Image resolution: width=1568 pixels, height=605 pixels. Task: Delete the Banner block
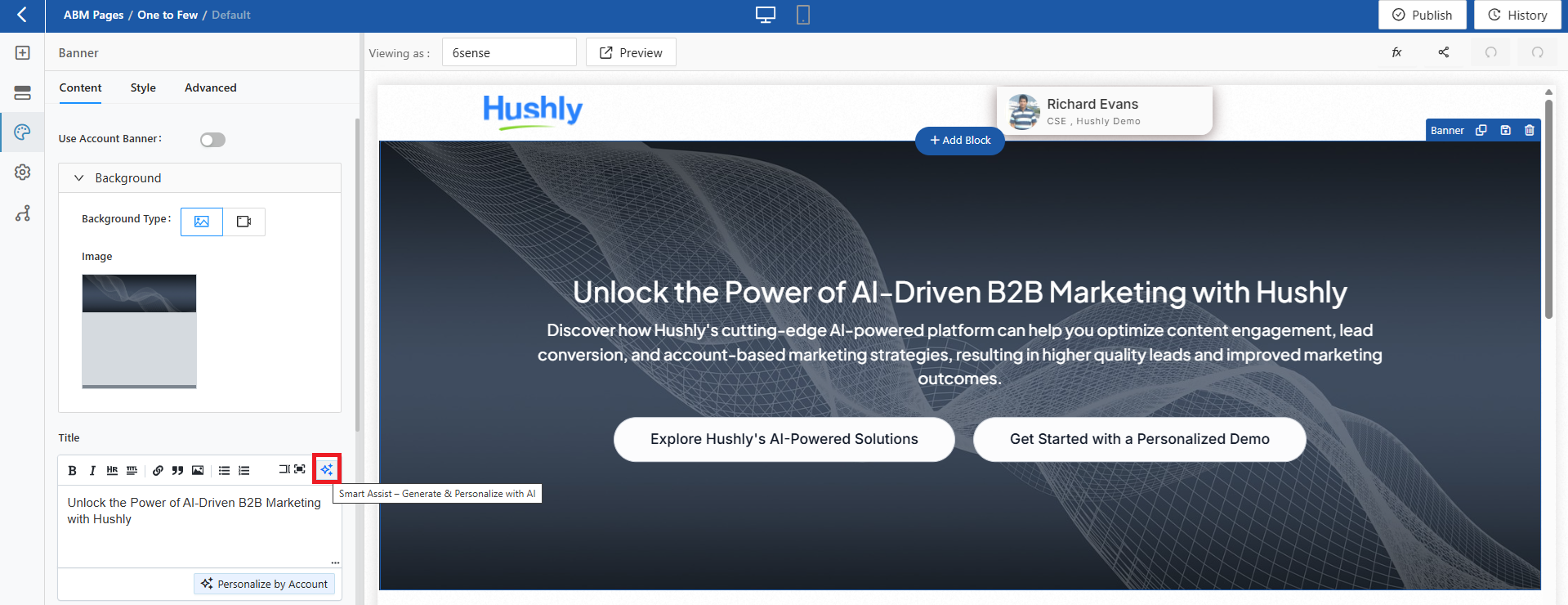point(1530,130)
